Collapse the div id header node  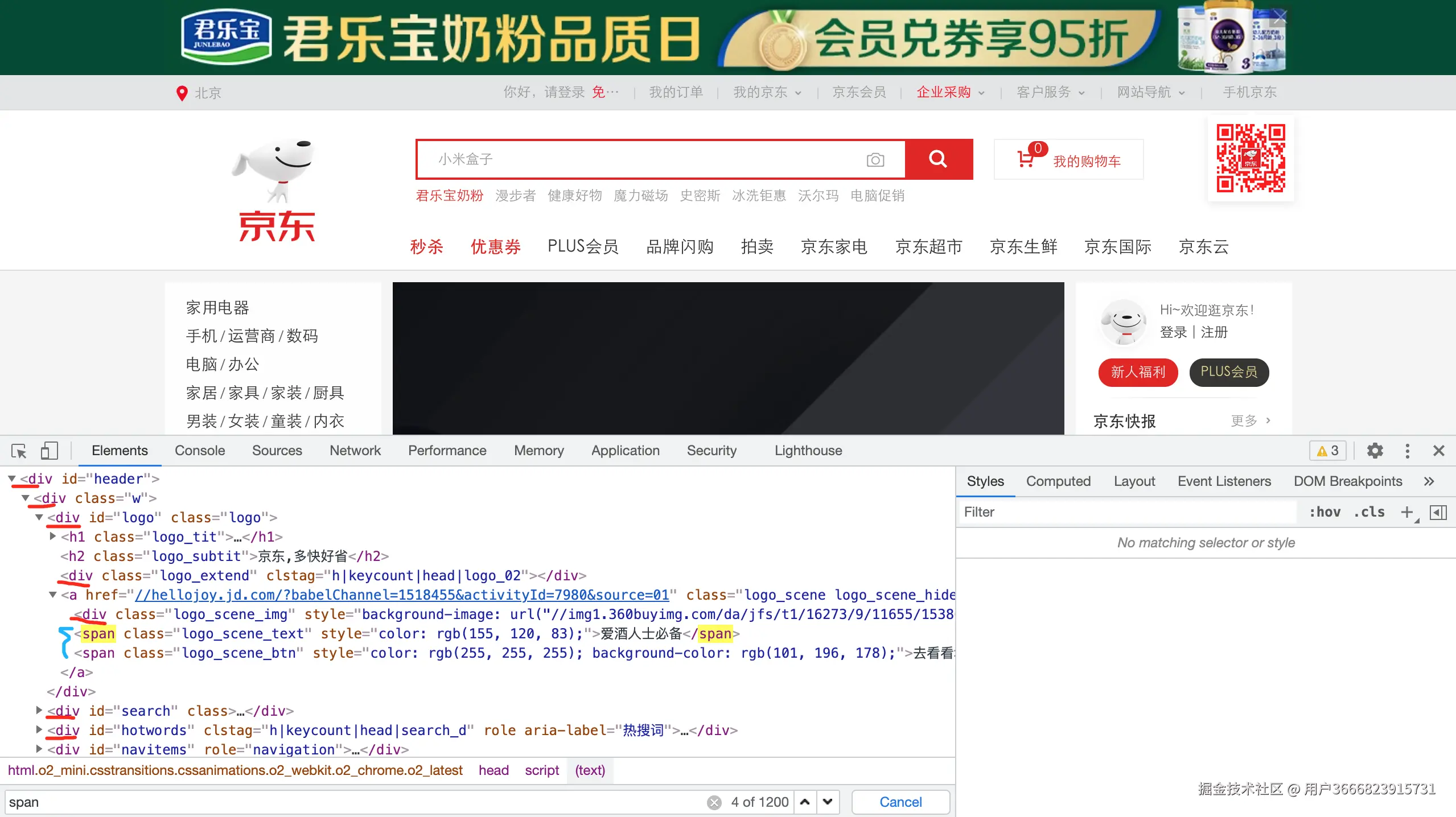[x=12, y=479]
